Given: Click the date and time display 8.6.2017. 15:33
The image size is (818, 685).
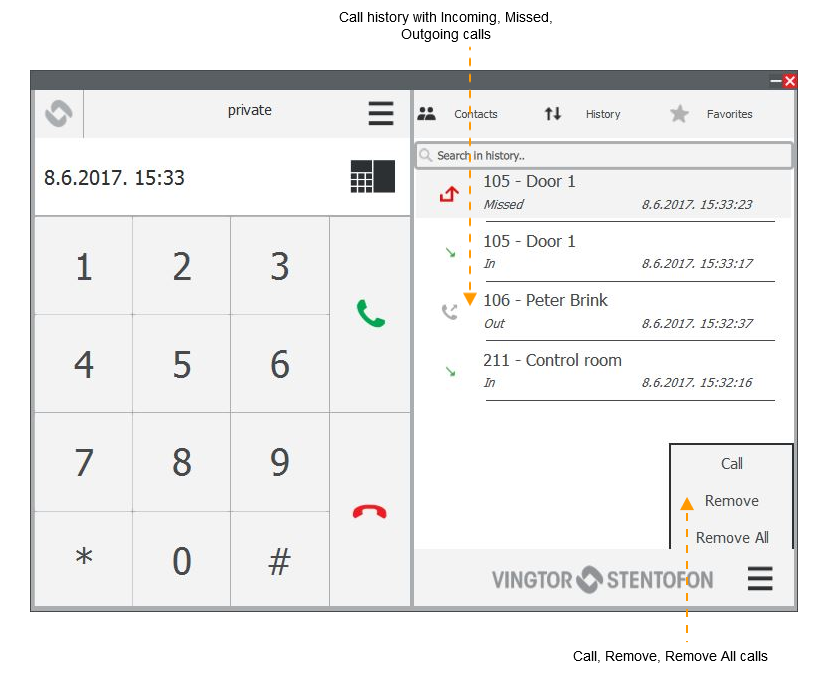Looking at the screenshot, I should [x=114, y=177].
